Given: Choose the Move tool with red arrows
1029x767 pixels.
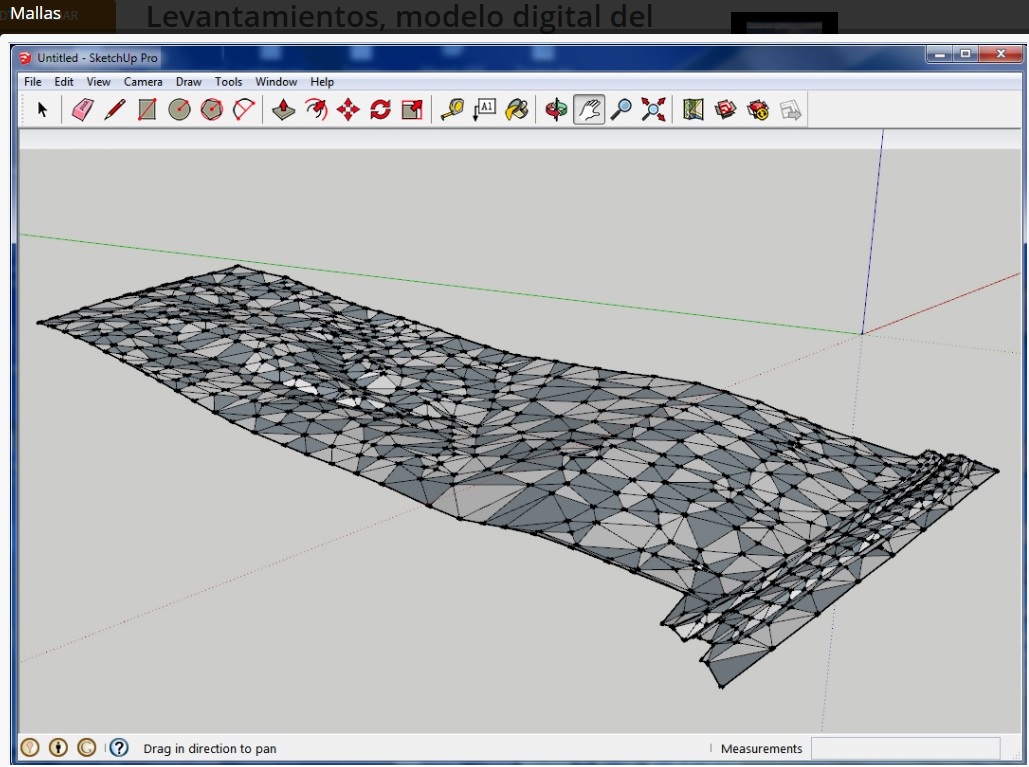Looking at the screenshot, I should click(348, 110).
